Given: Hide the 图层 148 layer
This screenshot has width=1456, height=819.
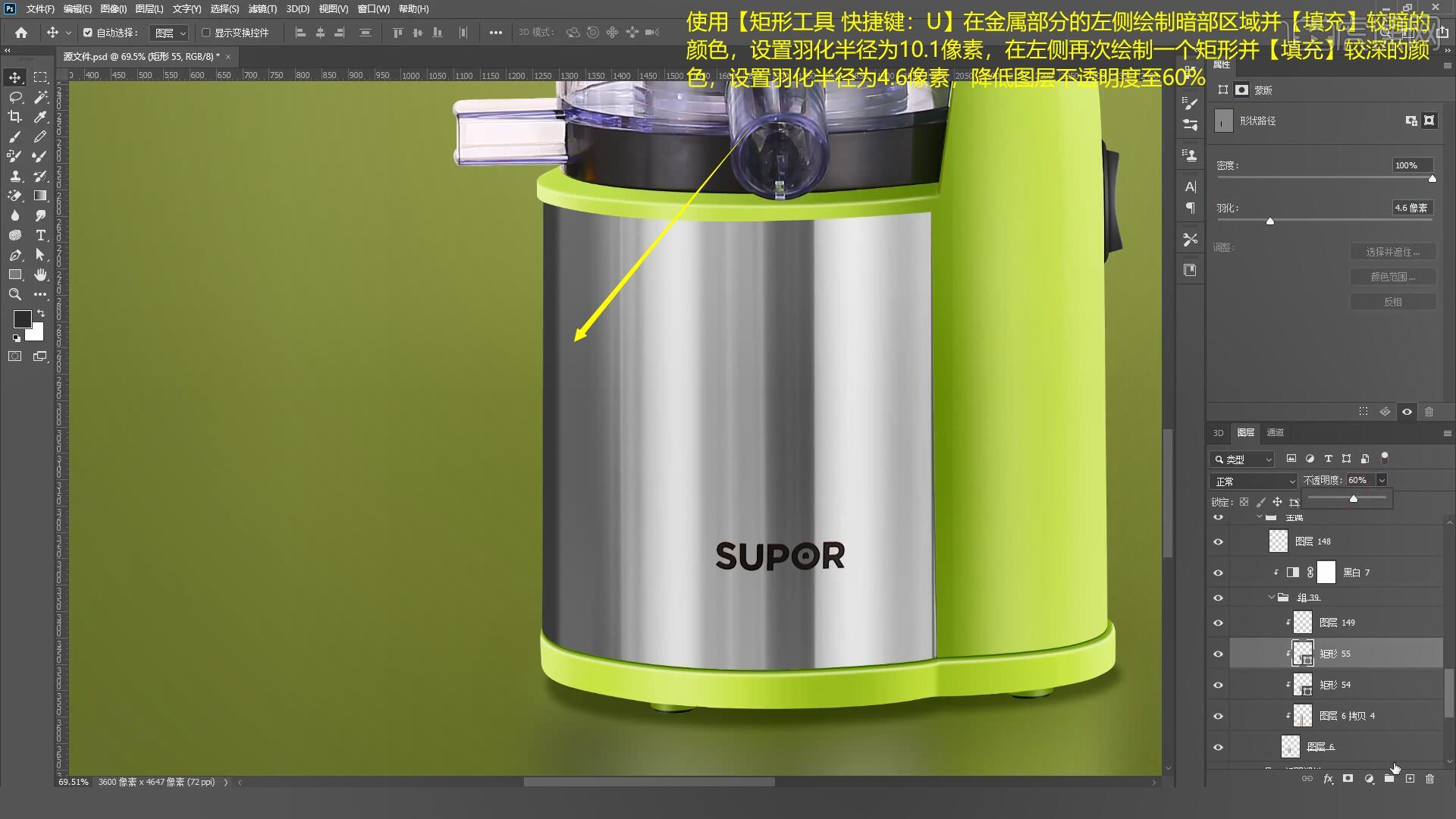Looking at the screenshot, I should tap(1218, 541).
